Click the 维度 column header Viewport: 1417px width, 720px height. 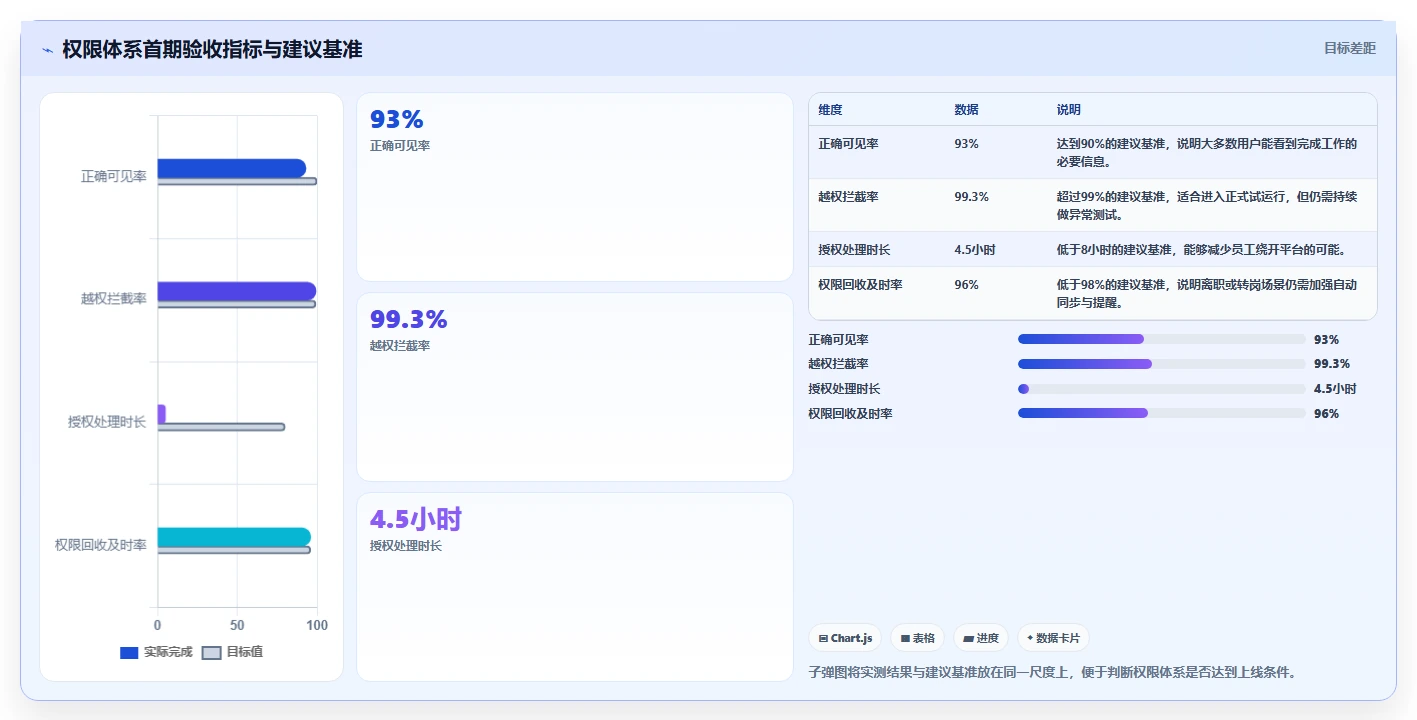tap(830, 110)
